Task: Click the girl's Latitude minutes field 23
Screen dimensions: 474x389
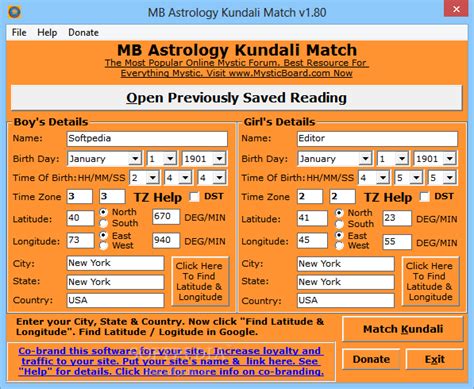Action: click(x=397, y=218)
